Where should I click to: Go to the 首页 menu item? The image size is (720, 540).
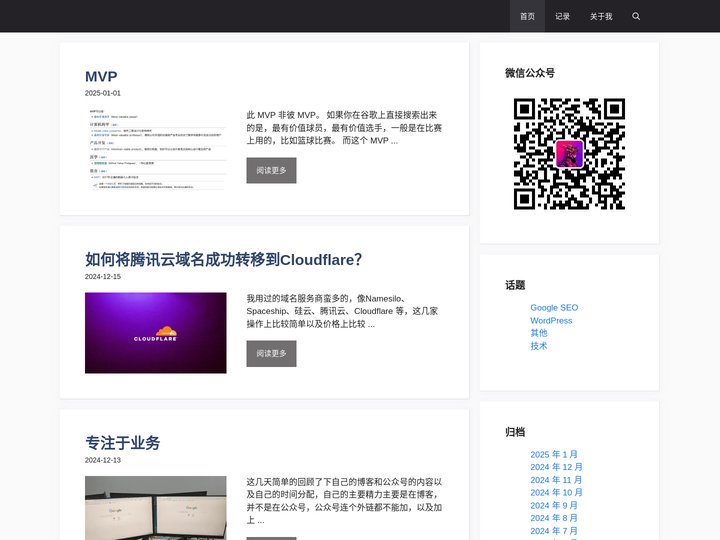pos(527,16)
